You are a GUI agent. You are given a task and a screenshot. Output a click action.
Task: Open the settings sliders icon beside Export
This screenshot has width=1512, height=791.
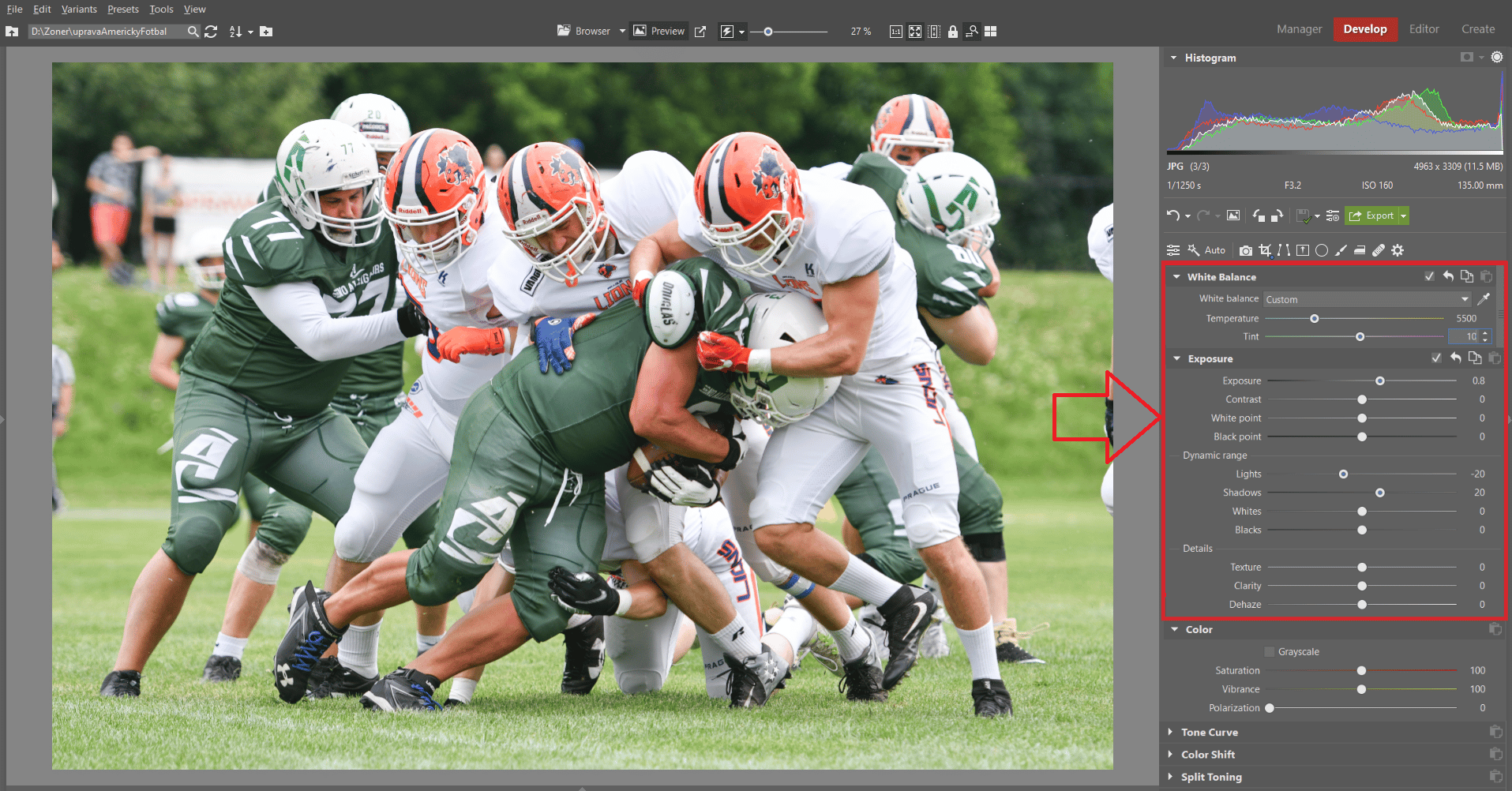(x=1333, y=216)
